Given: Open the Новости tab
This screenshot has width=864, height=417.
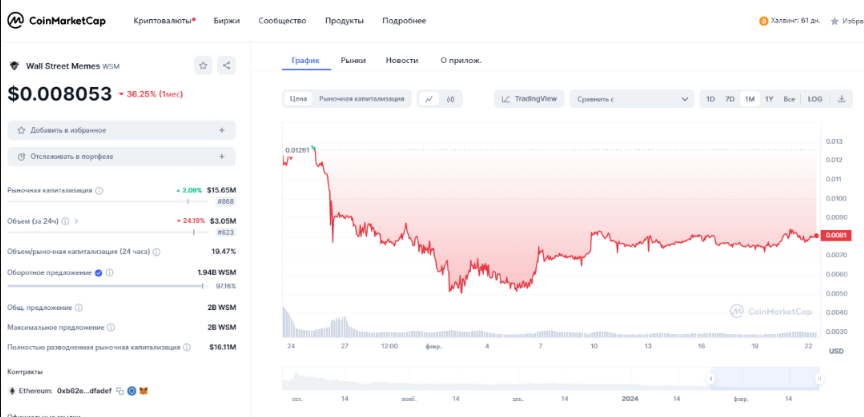Looking at the screenshot, I should coord(402,61).
